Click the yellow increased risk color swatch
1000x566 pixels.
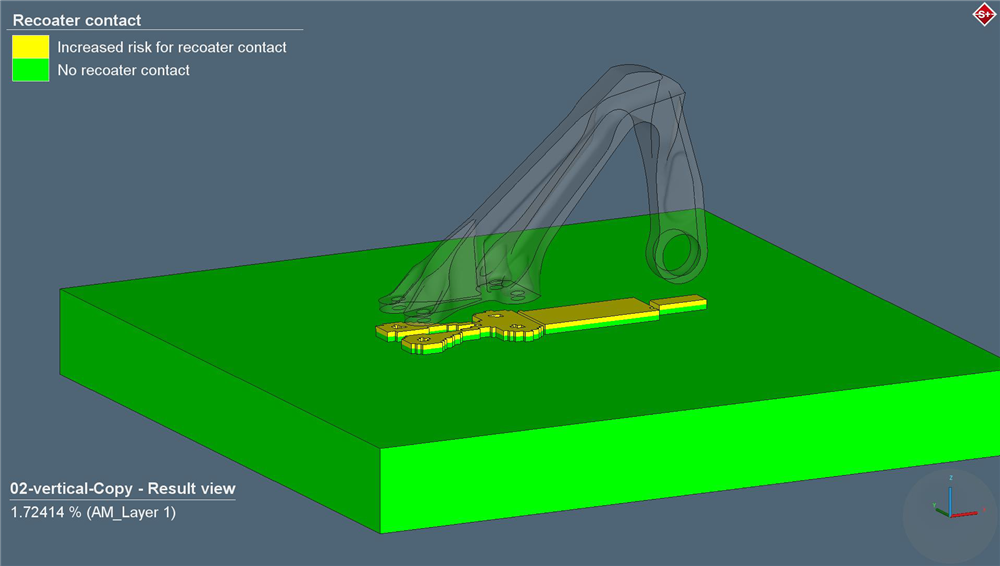[30, 47]
